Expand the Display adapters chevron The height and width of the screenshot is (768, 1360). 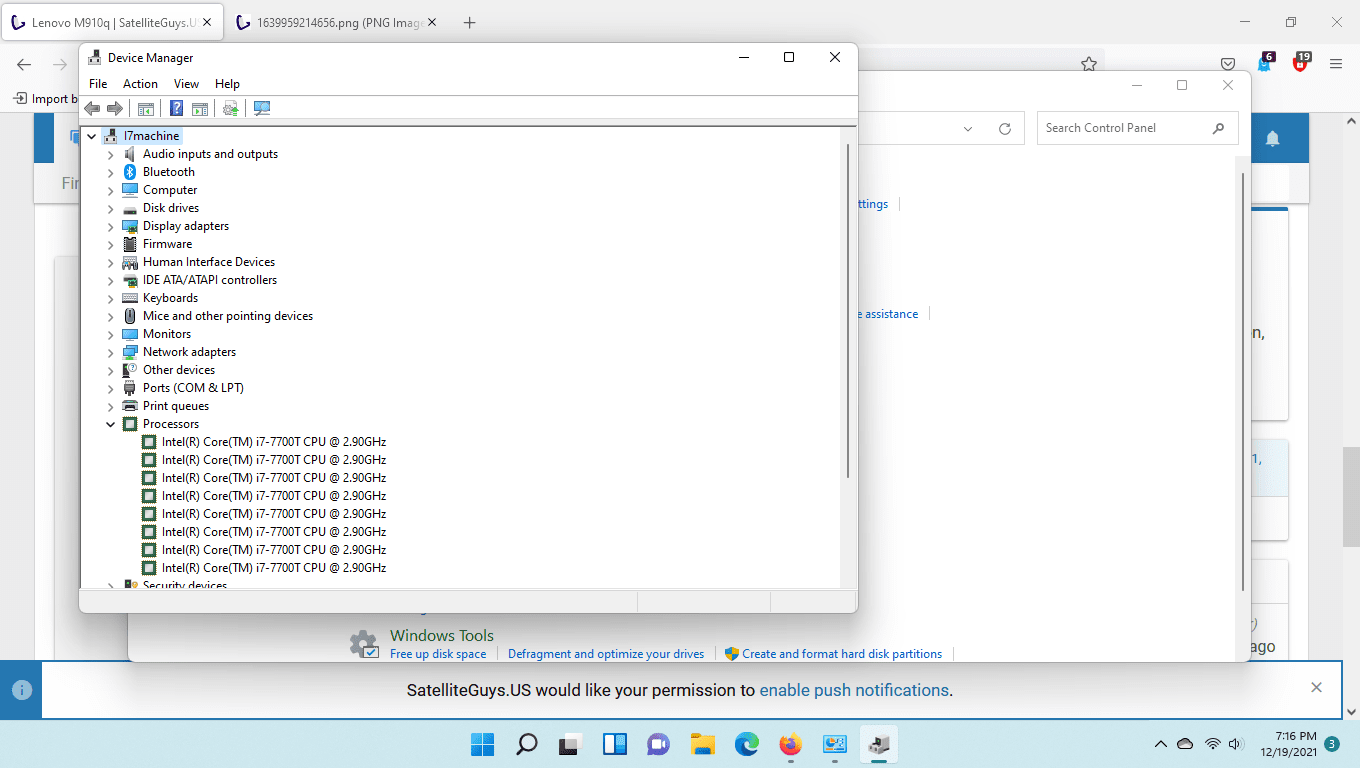[111, 226]
